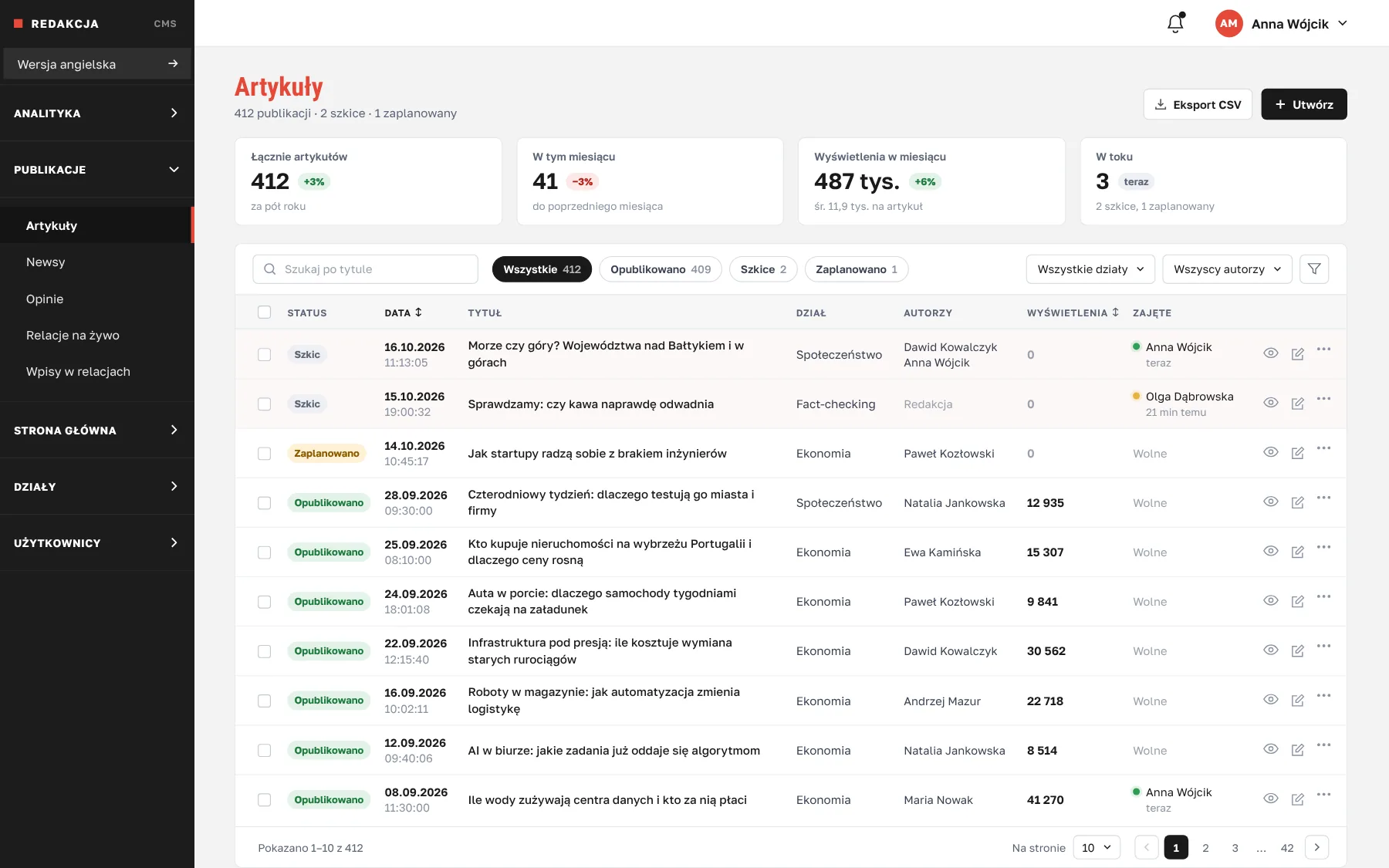Collapse the Publikacje sidebar section
This screenshot has width=1389, height=868.
pyautogui.click(x=97, y=170)
